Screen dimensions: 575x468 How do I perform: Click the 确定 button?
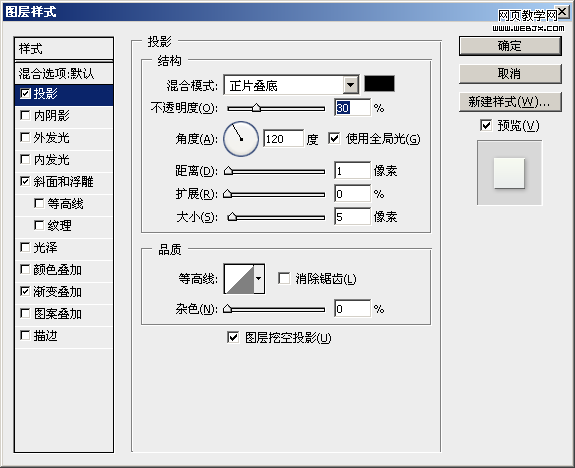[510, 46]
